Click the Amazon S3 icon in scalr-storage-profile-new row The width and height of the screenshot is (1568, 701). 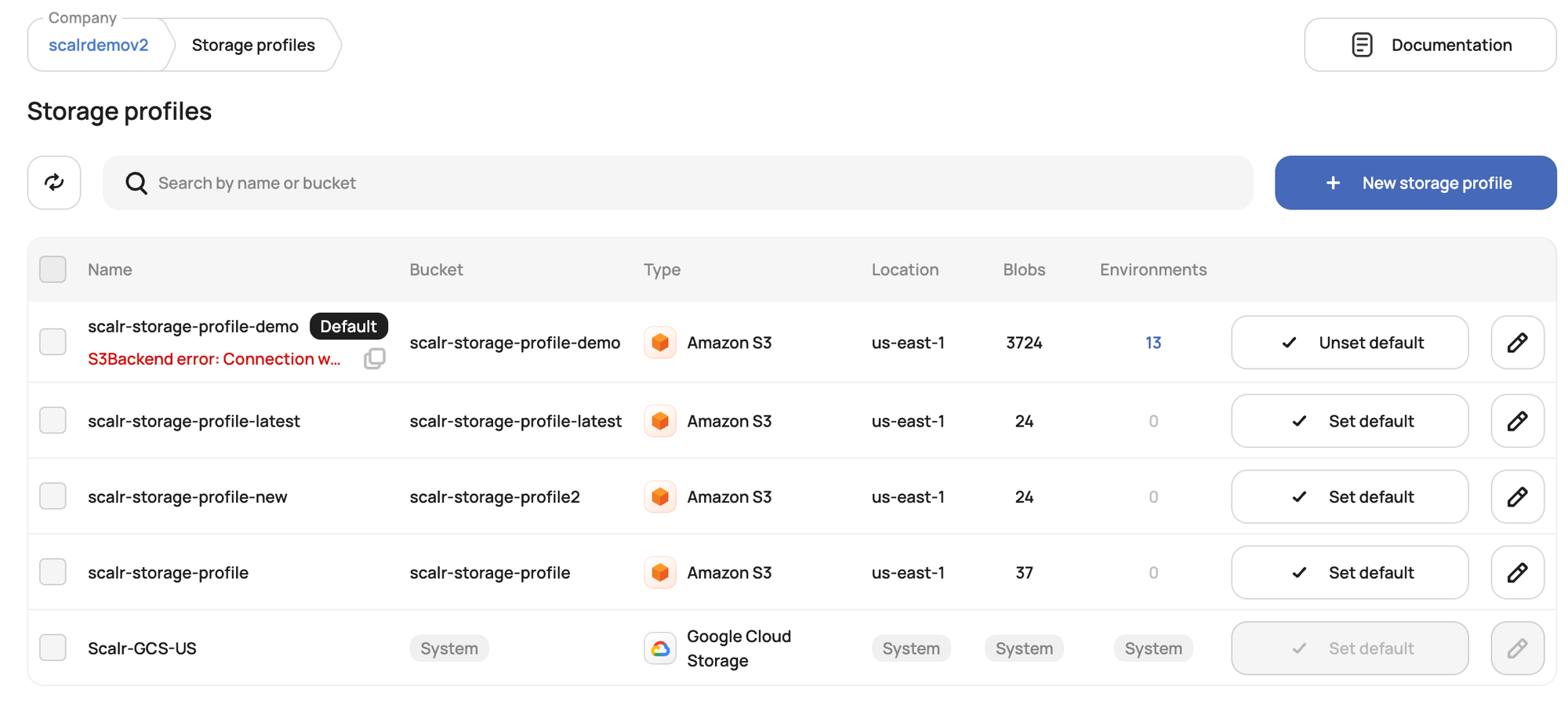click(x=660, y=496)
